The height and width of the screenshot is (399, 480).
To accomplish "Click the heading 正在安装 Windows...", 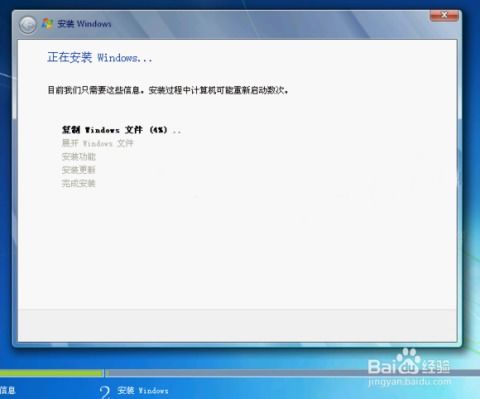I will [x=100, y=57].
